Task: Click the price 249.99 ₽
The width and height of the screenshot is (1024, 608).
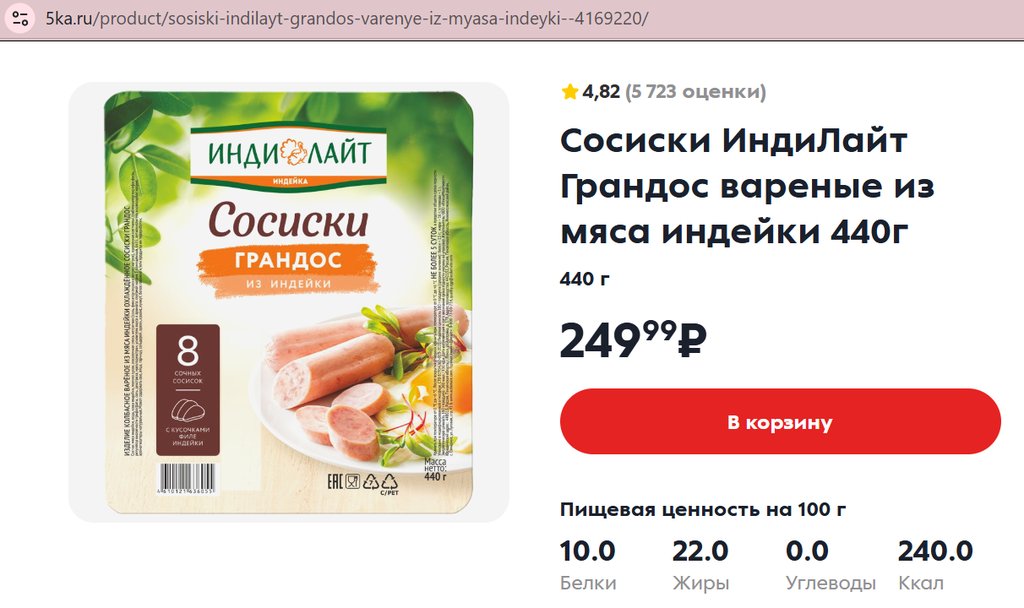Action: point(633,340)
